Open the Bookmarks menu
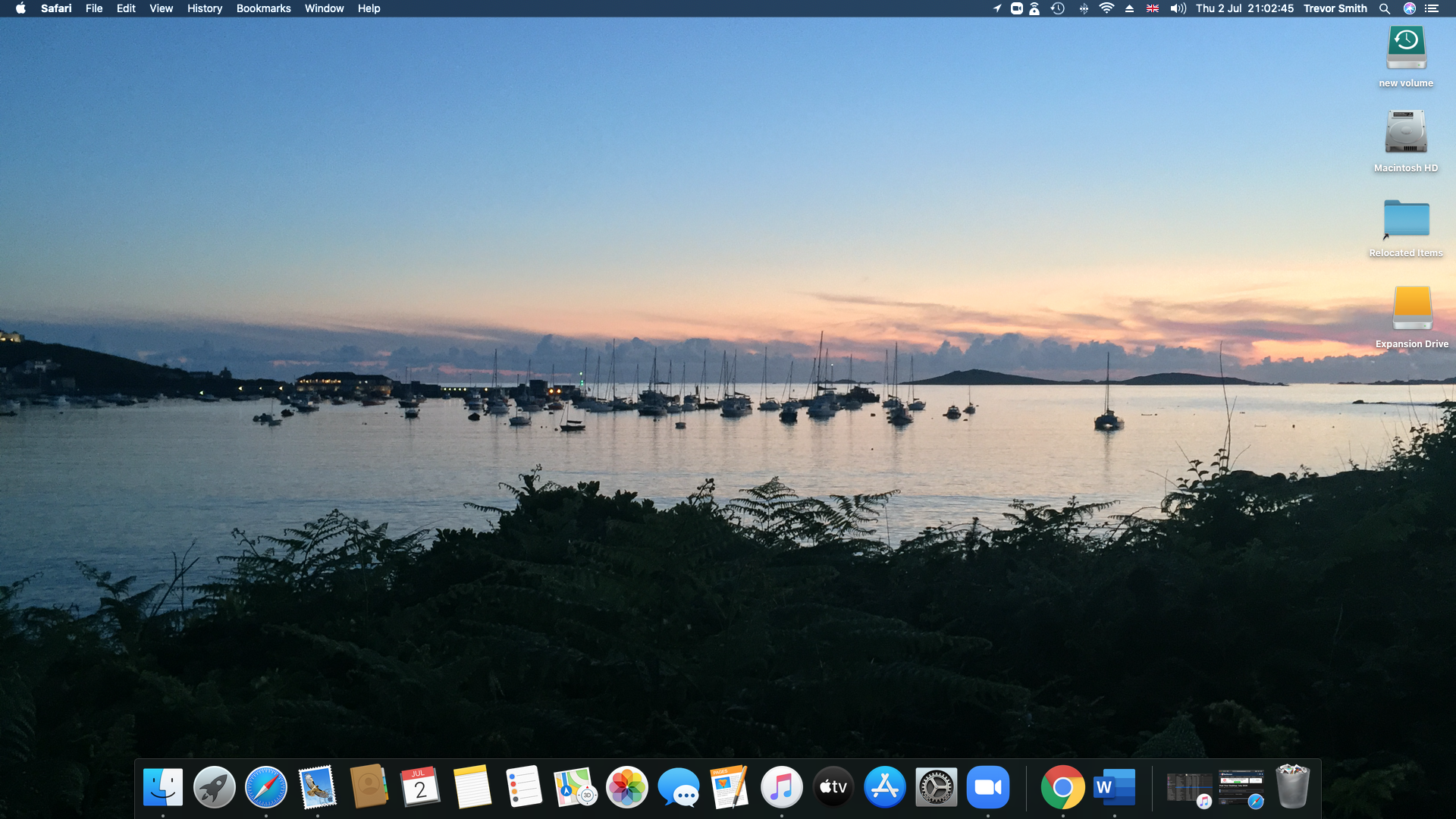Viewport: 1456px width, 819px height. tap(263, 8)
